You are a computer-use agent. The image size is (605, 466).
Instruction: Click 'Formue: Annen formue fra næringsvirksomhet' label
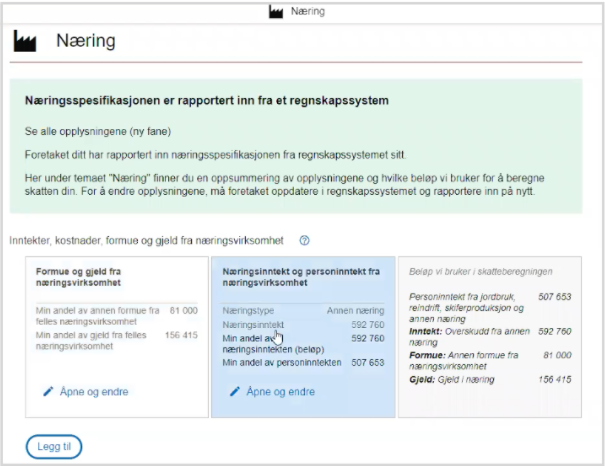coord(464,361)
